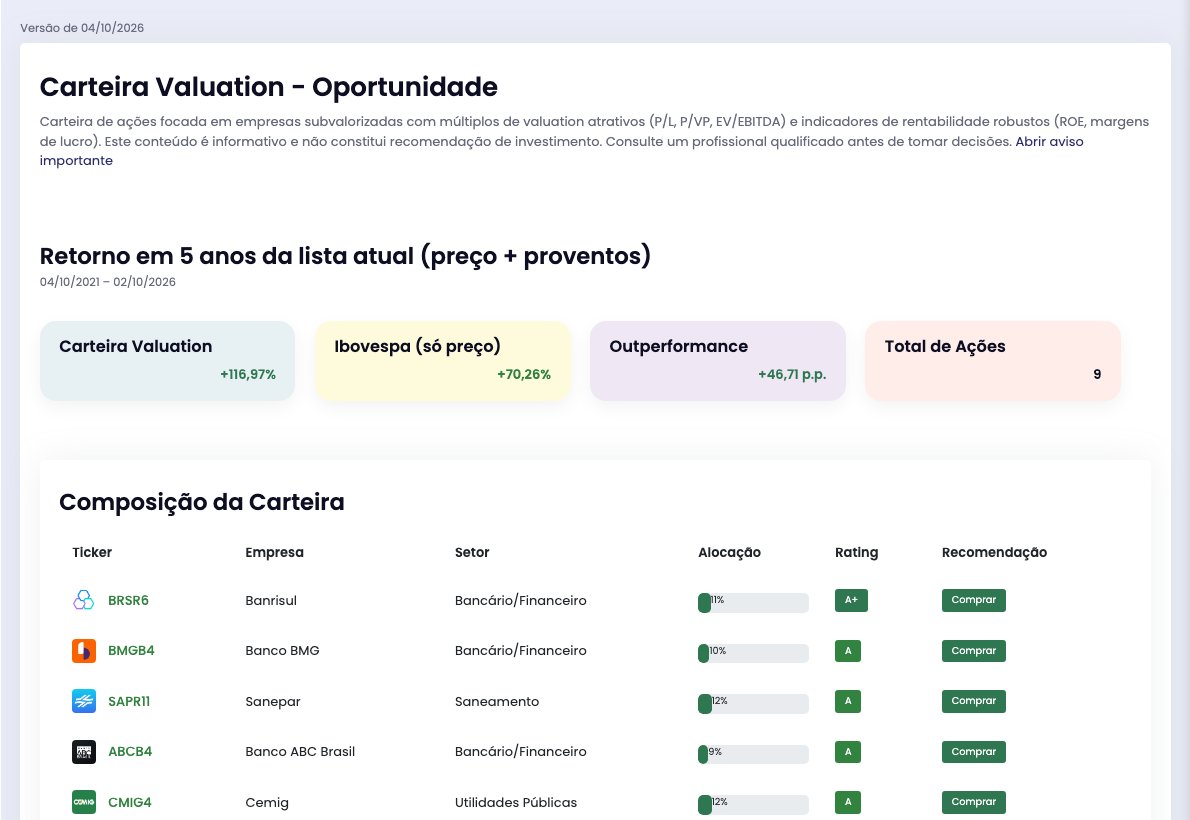Click the 11% allocation bar for Banrisul
The width and height of the screenshot is (1190, 820).
[x=754, y=603]
